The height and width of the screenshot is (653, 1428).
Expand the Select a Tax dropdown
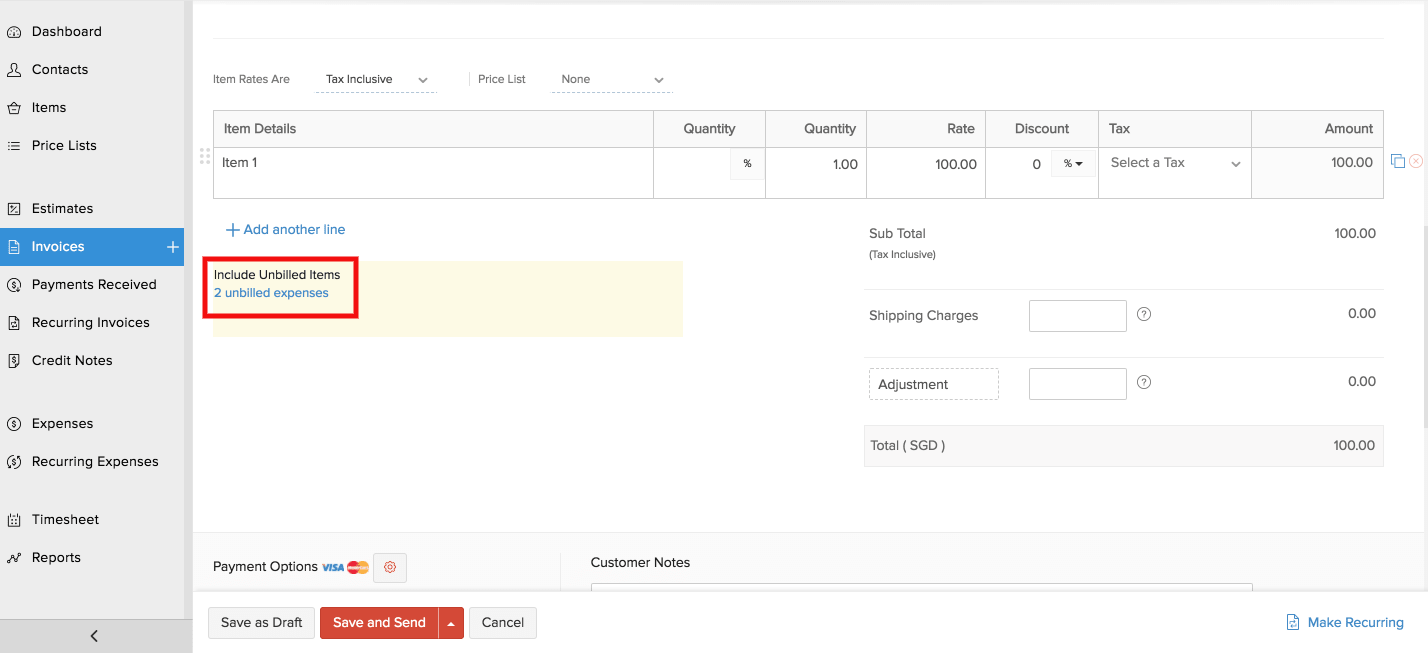point(1174,162)
